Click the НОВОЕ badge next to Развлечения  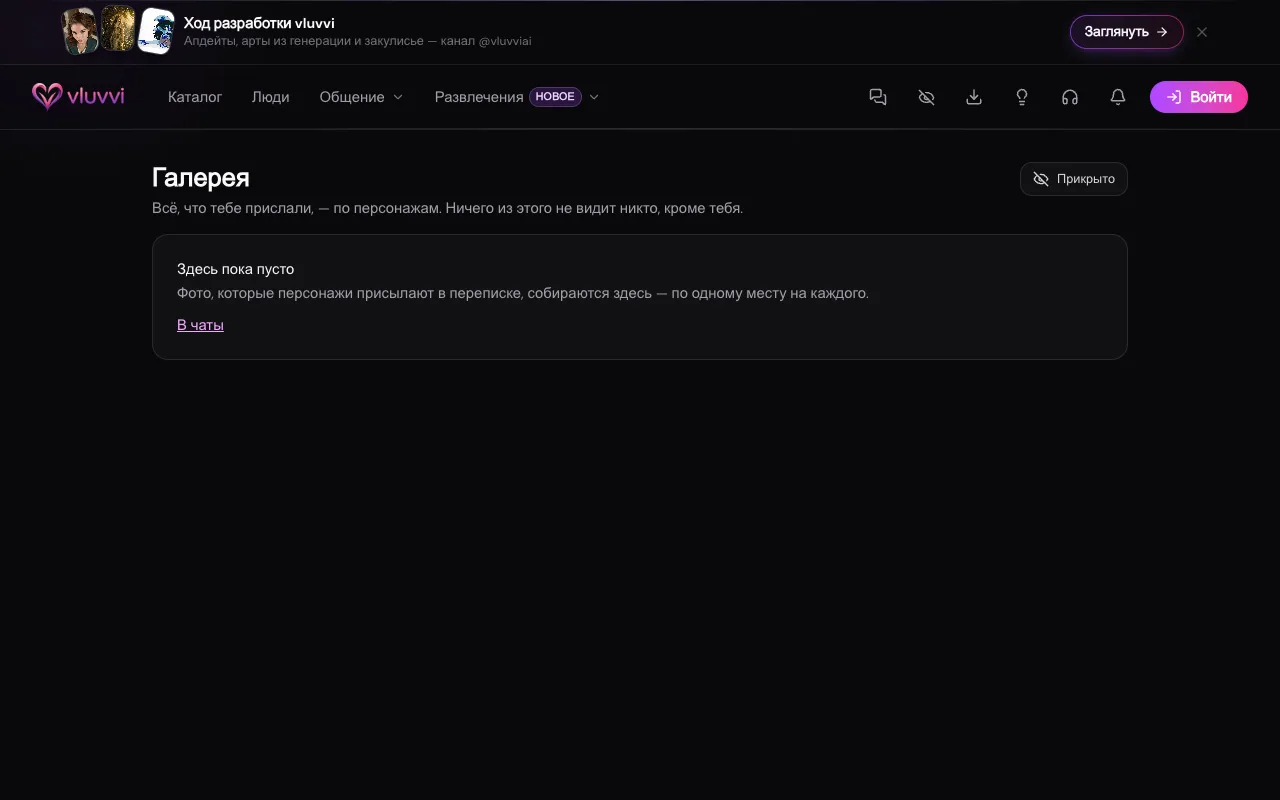(x=555, y=97)
